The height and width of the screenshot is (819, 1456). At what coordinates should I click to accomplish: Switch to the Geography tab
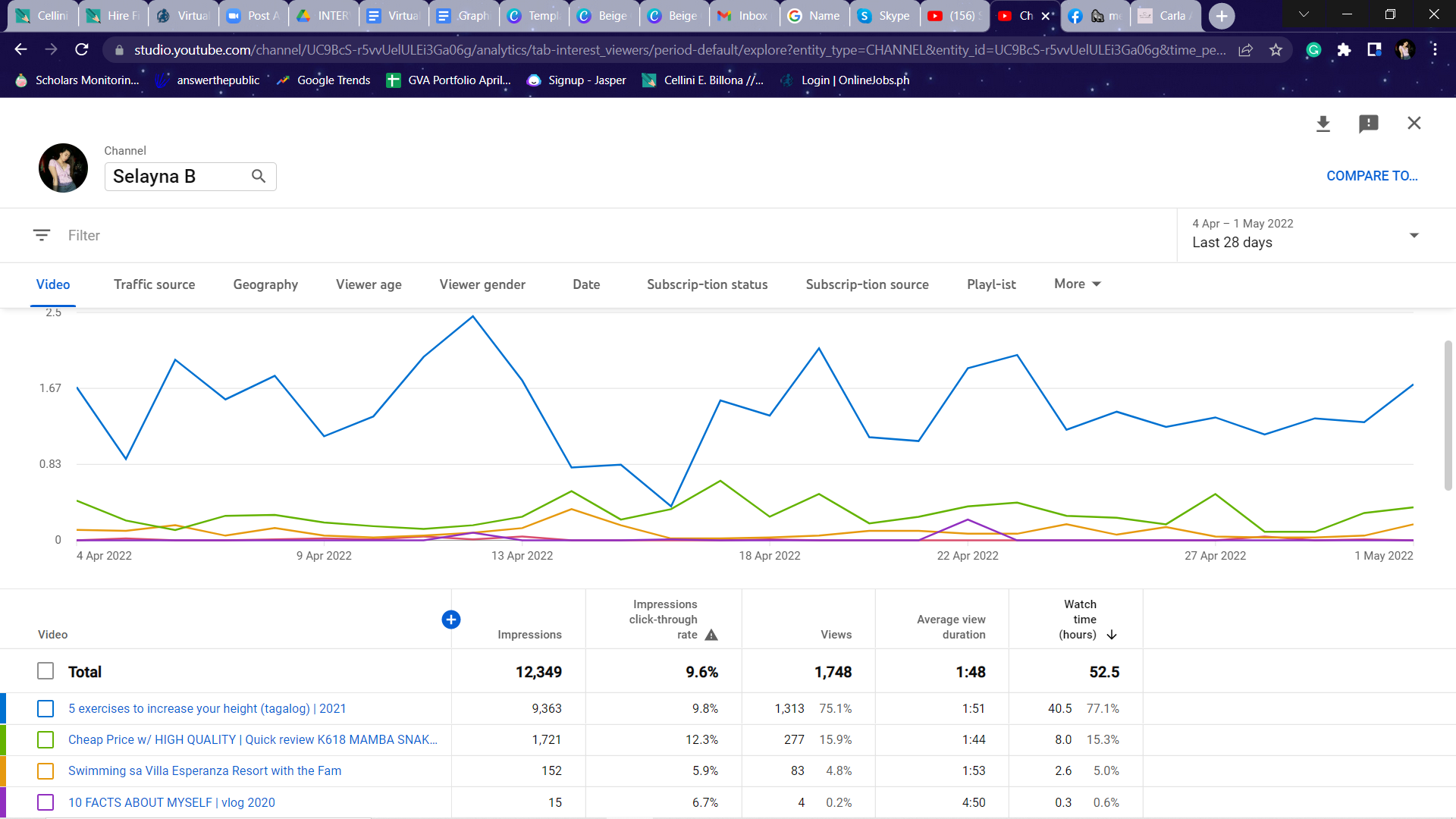coord(265,284)
